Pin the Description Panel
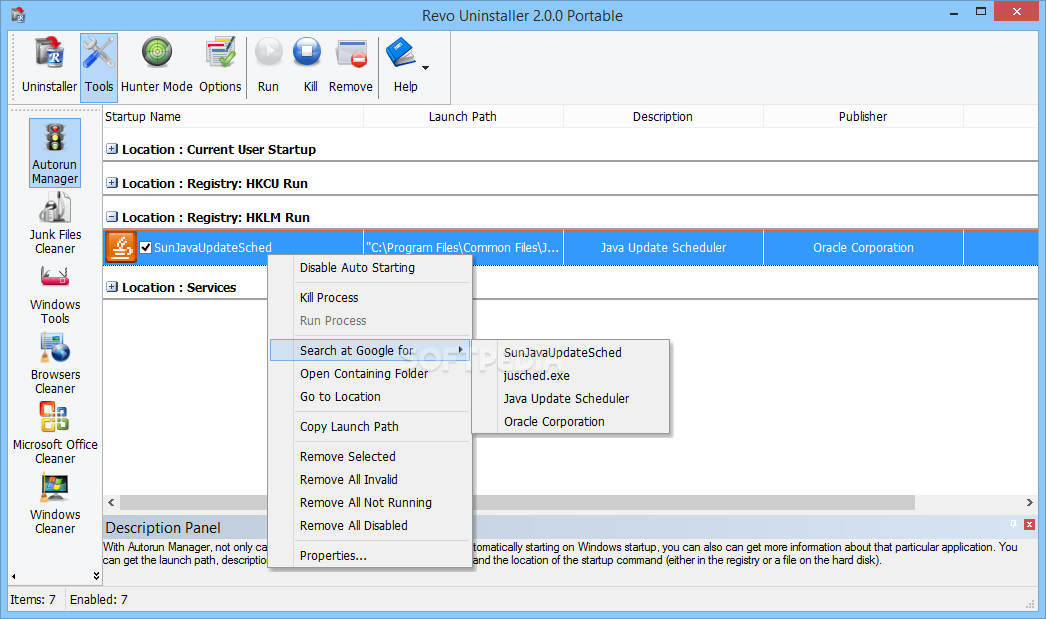The width and height of the screenshot is (1046, 619). (x=1013, y=524)
